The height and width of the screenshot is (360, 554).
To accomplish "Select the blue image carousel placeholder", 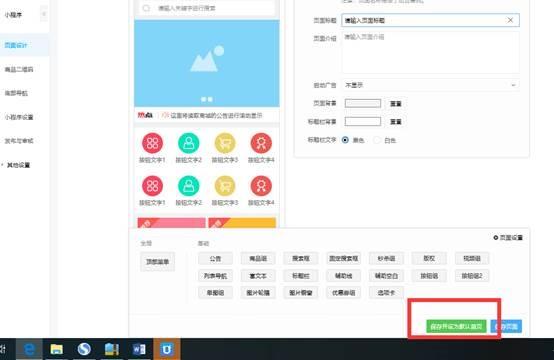I will click(207, 63).
